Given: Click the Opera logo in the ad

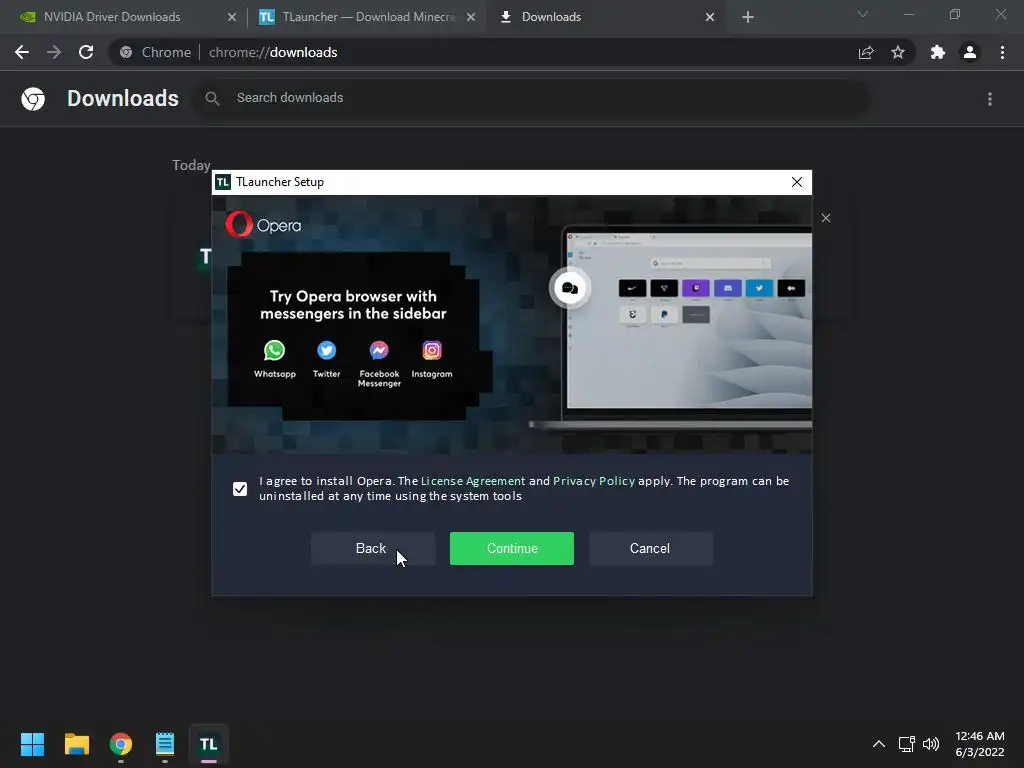Looking at the screenshot, I should click(x=263, y=225).
